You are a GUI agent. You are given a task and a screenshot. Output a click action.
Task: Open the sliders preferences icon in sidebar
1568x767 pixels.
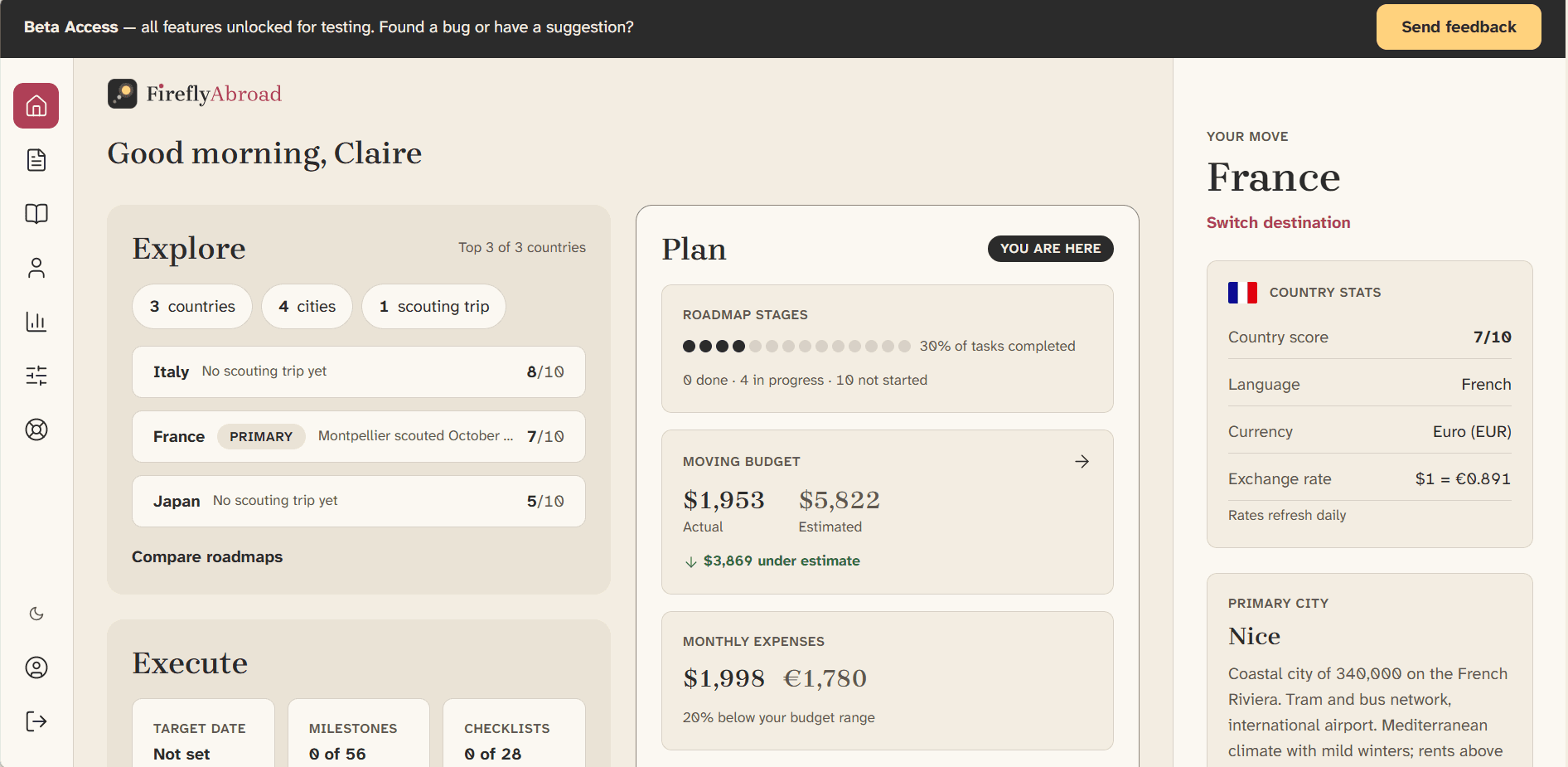pos(36,376)
